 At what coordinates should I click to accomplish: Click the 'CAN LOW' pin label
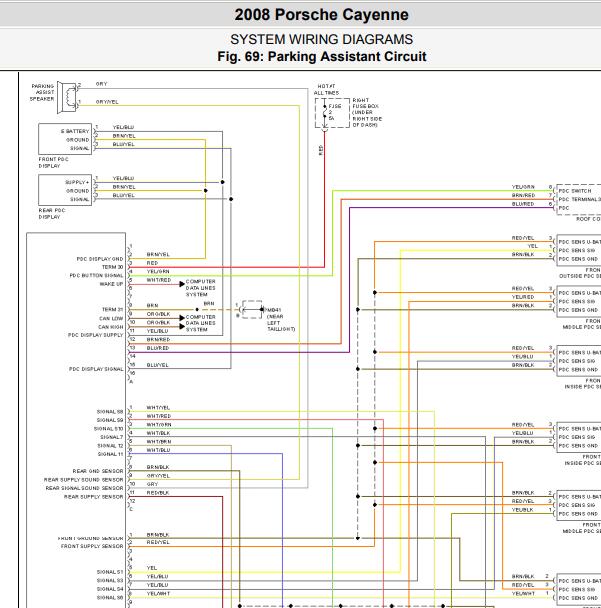pos(111,318)
